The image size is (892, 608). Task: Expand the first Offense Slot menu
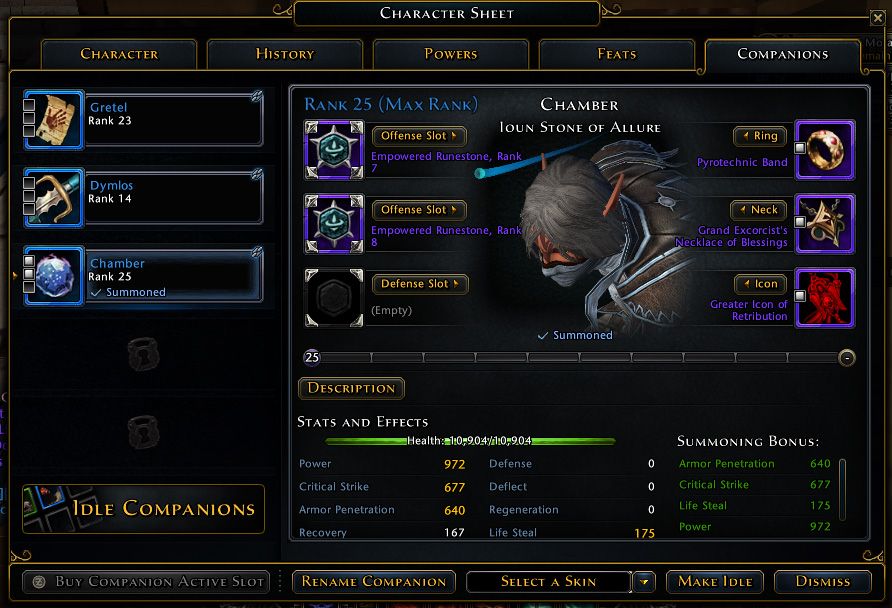(x=419, y=136)
